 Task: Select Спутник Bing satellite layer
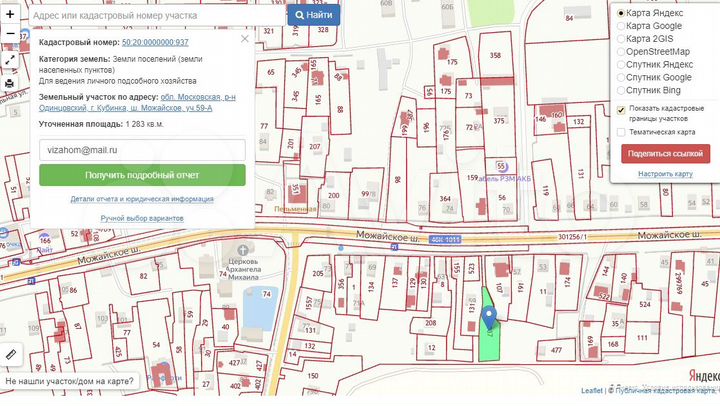(621, 90)
